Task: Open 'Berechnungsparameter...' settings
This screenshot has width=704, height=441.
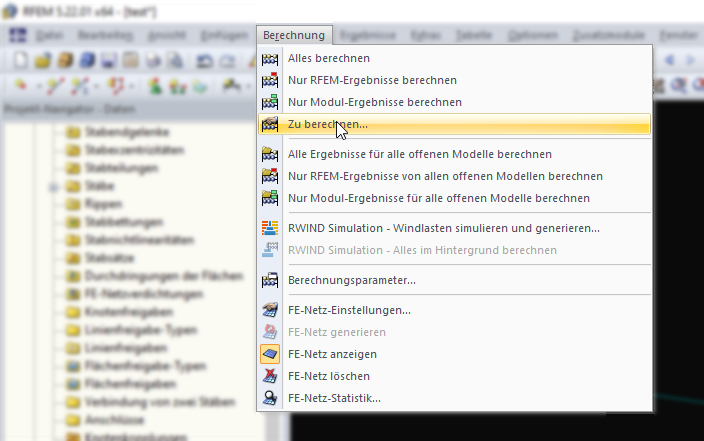Action: pyautogui.click(x=454, y=280)
